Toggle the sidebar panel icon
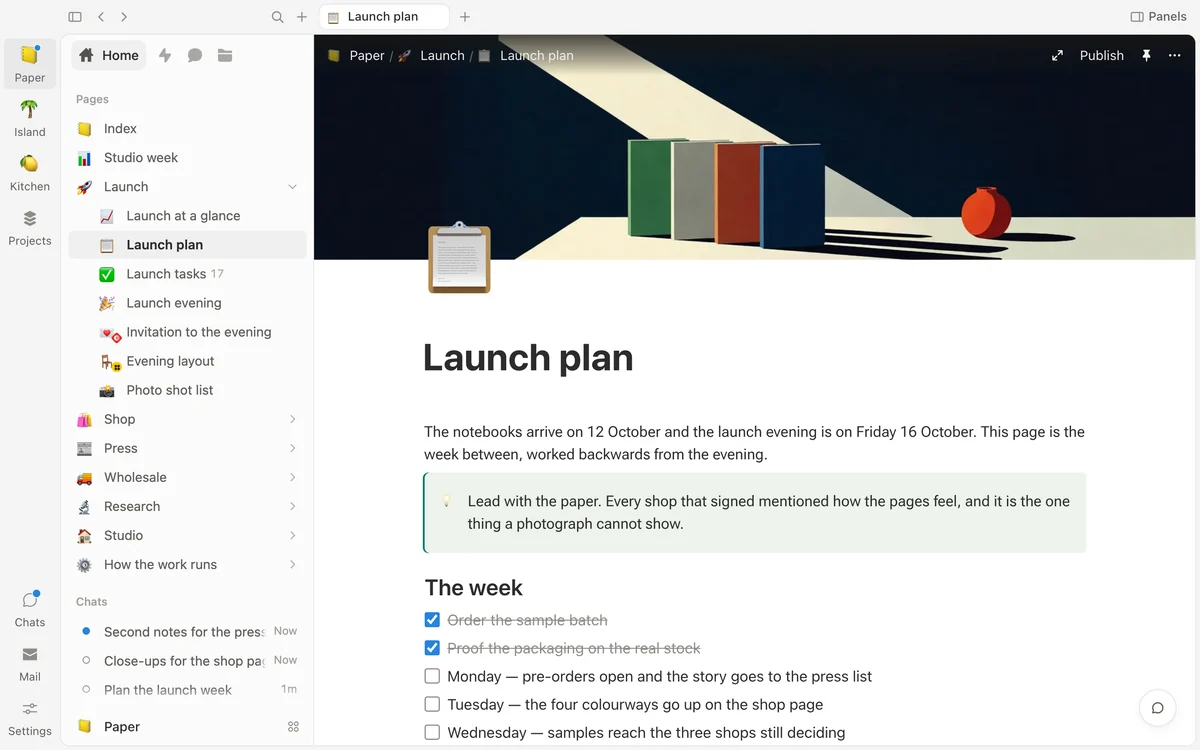 [x=75, y=17]
